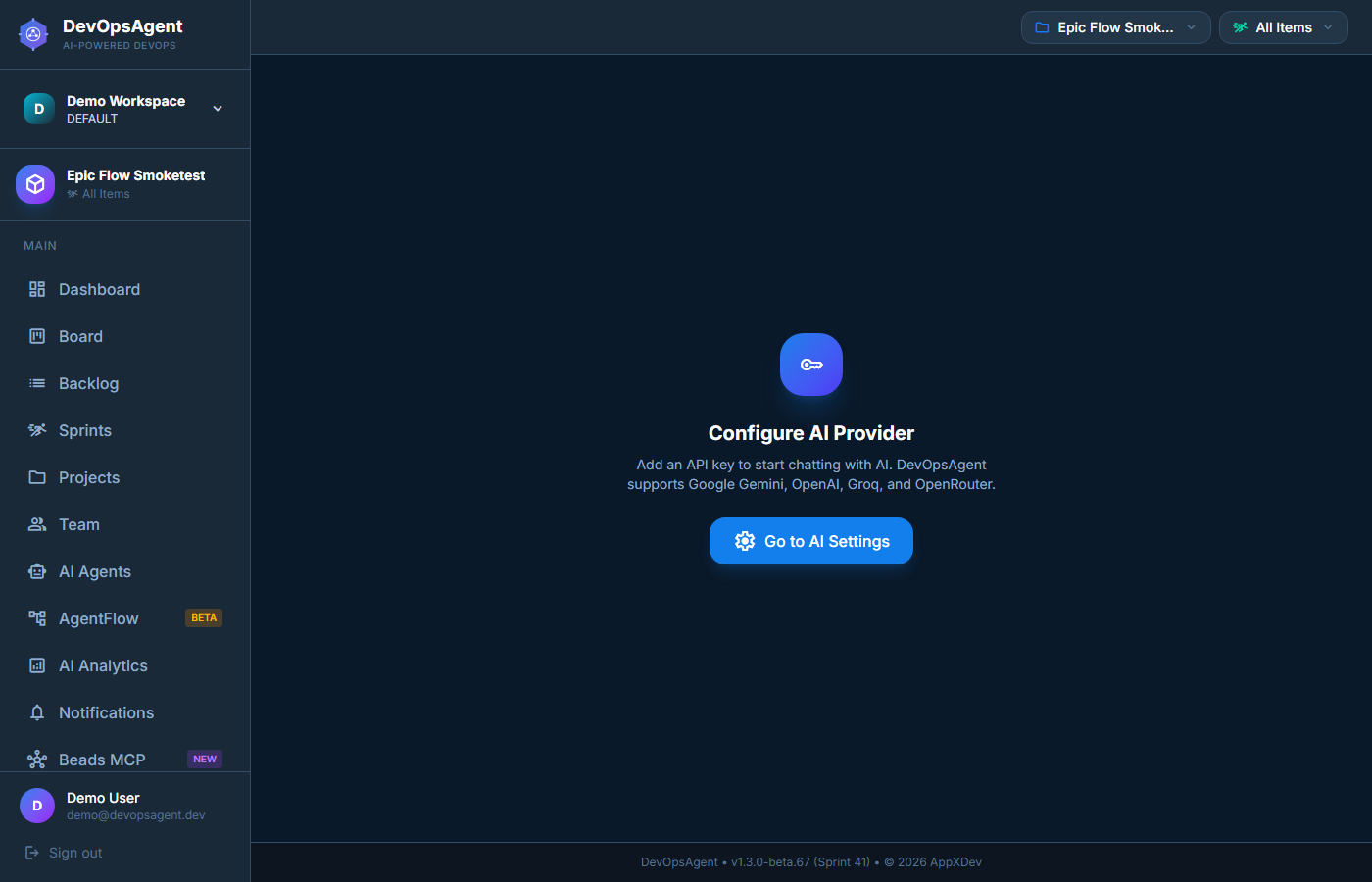Image resolution: width=1372 pixels, height=882 pixels.
Task: Click the AI Analytics chart icon
Action: [37, 665]
